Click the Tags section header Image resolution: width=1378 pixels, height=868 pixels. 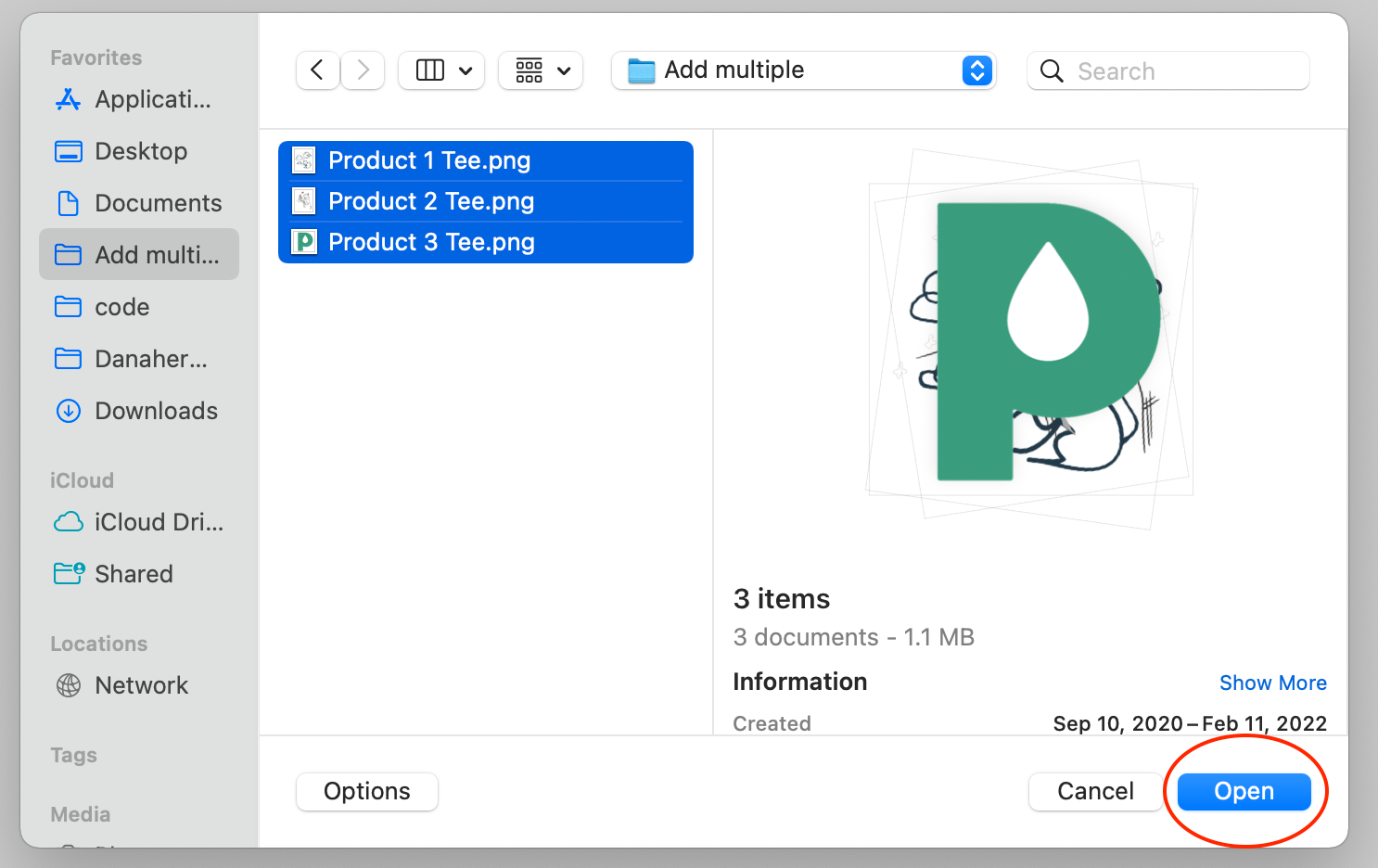click(73, 755)
